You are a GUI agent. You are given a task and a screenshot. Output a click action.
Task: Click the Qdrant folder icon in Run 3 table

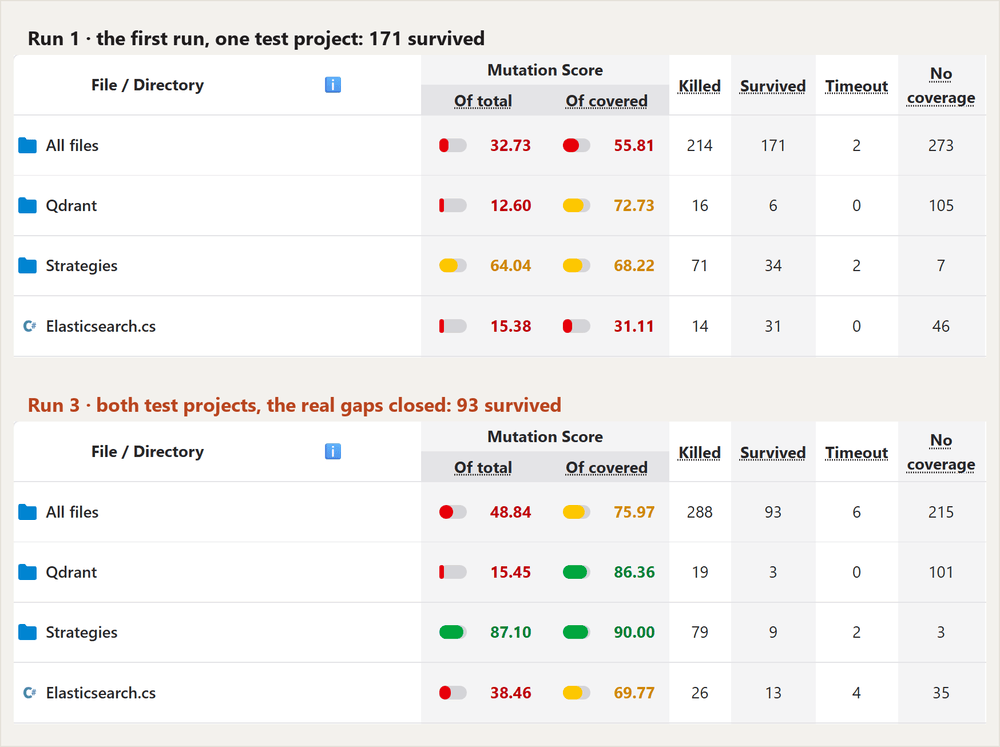(x=27, y=572)
